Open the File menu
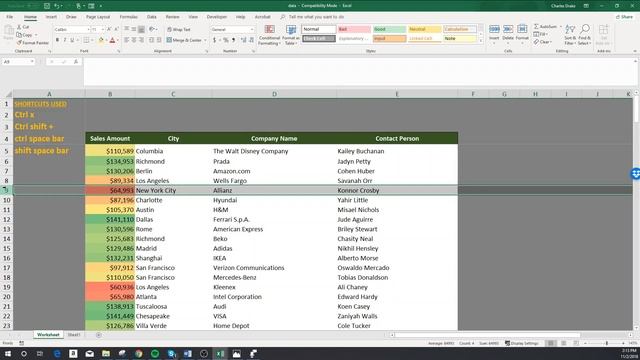 9,17
